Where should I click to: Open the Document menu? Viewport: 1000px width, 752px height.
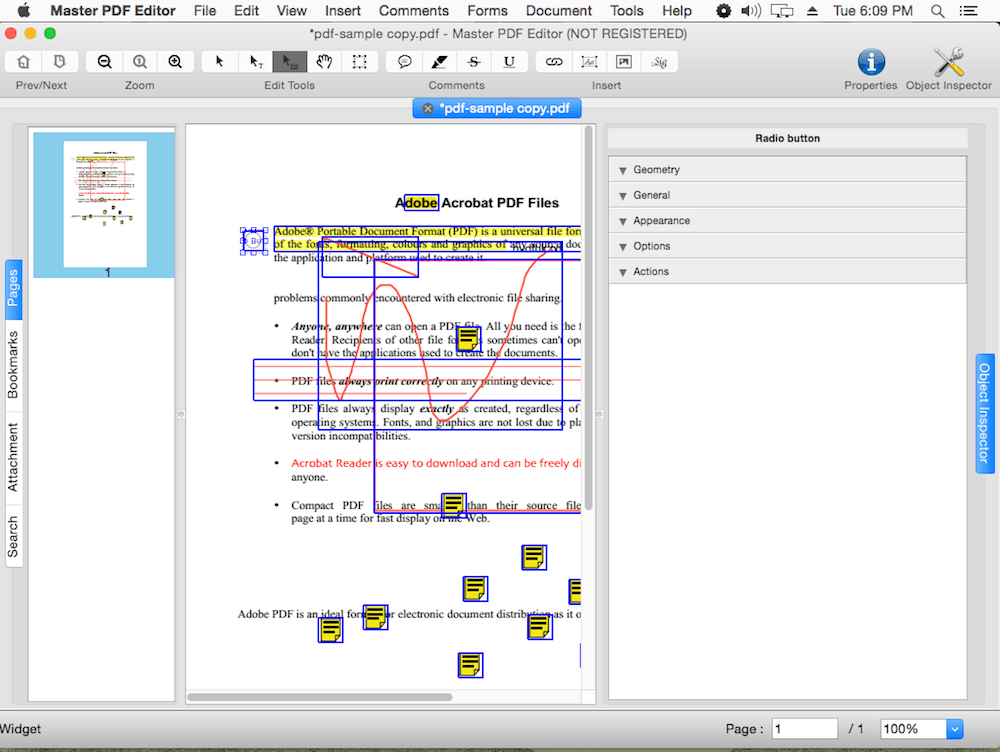coord(559,11)
